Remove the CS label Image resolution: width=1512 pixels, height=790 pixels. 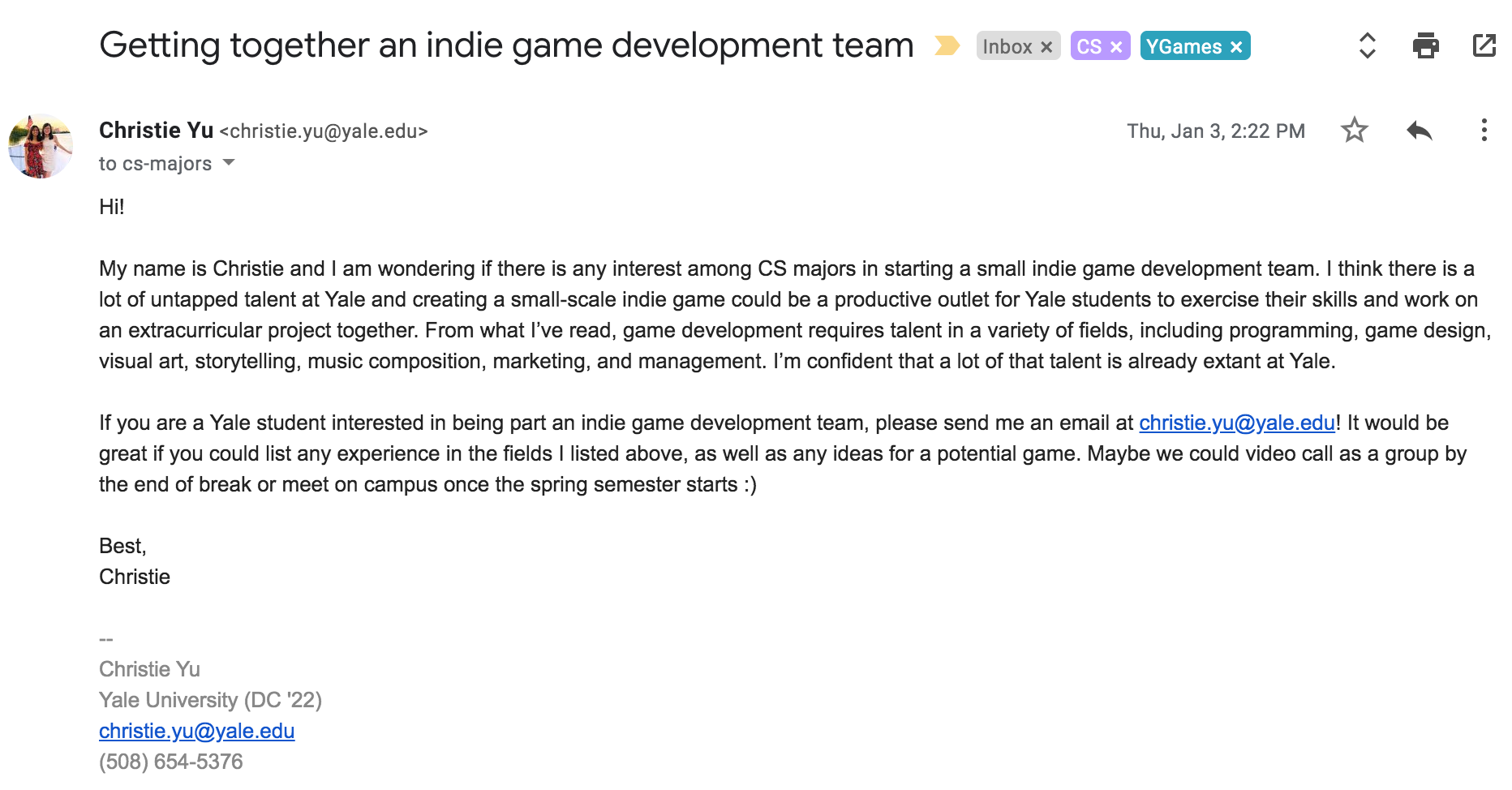pyautogui.click(x=1116, y=47)
